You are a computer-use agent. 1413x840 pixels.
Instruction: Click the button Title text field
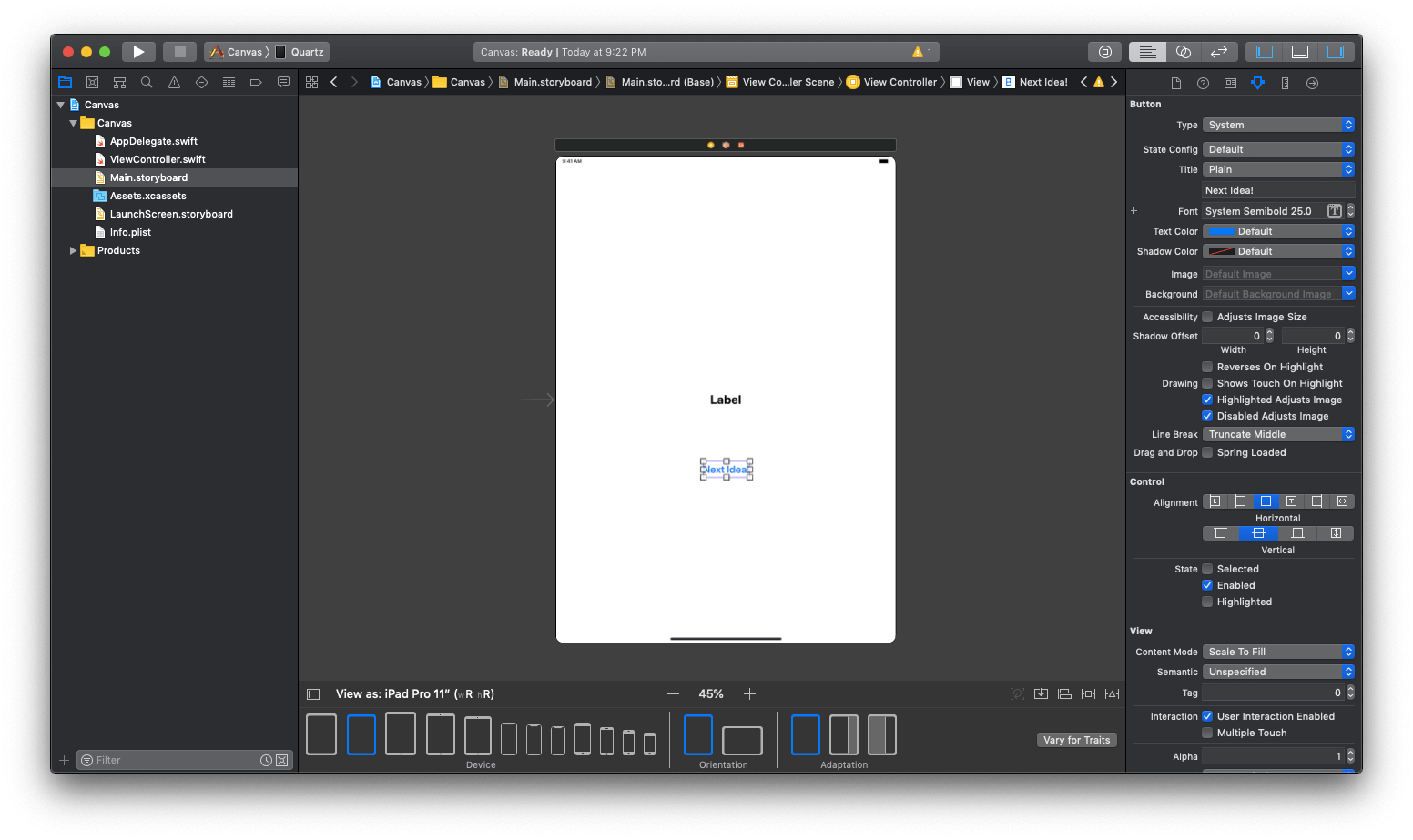tap(1278, 190)
